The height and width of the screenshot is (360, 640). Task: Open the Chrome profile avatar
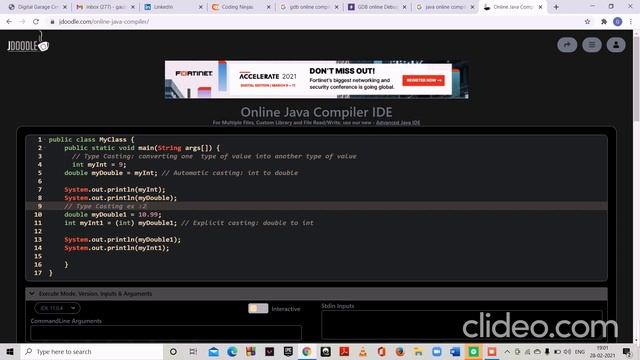tap(618, 22)
